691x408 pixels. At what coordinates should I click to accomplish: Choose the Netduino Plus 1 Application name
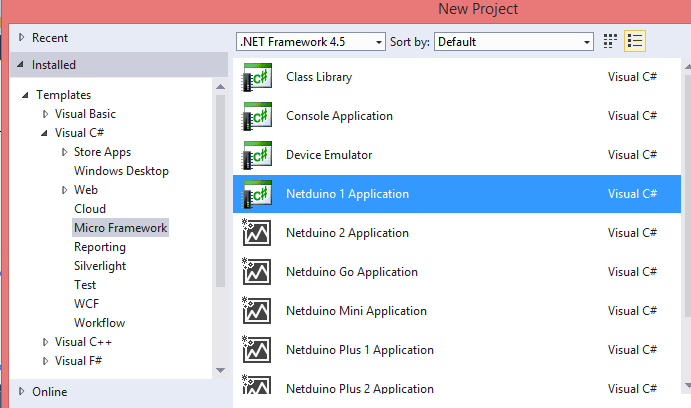point(360,350)
